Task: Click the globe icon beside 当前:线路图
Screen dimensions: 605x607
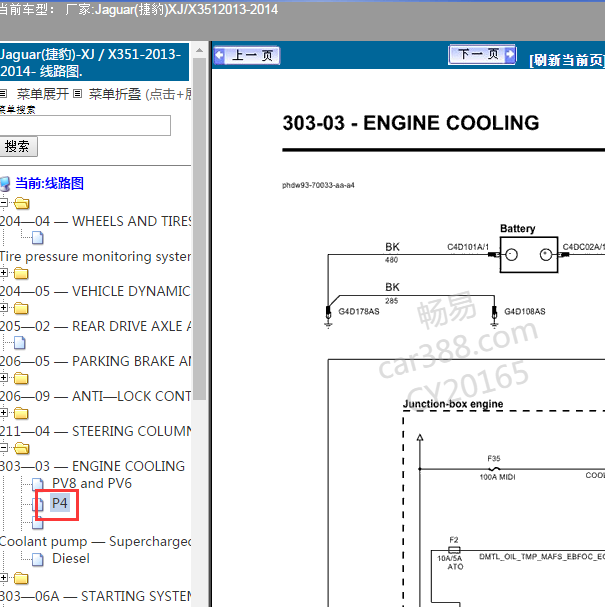Action: tap(5, 184)
